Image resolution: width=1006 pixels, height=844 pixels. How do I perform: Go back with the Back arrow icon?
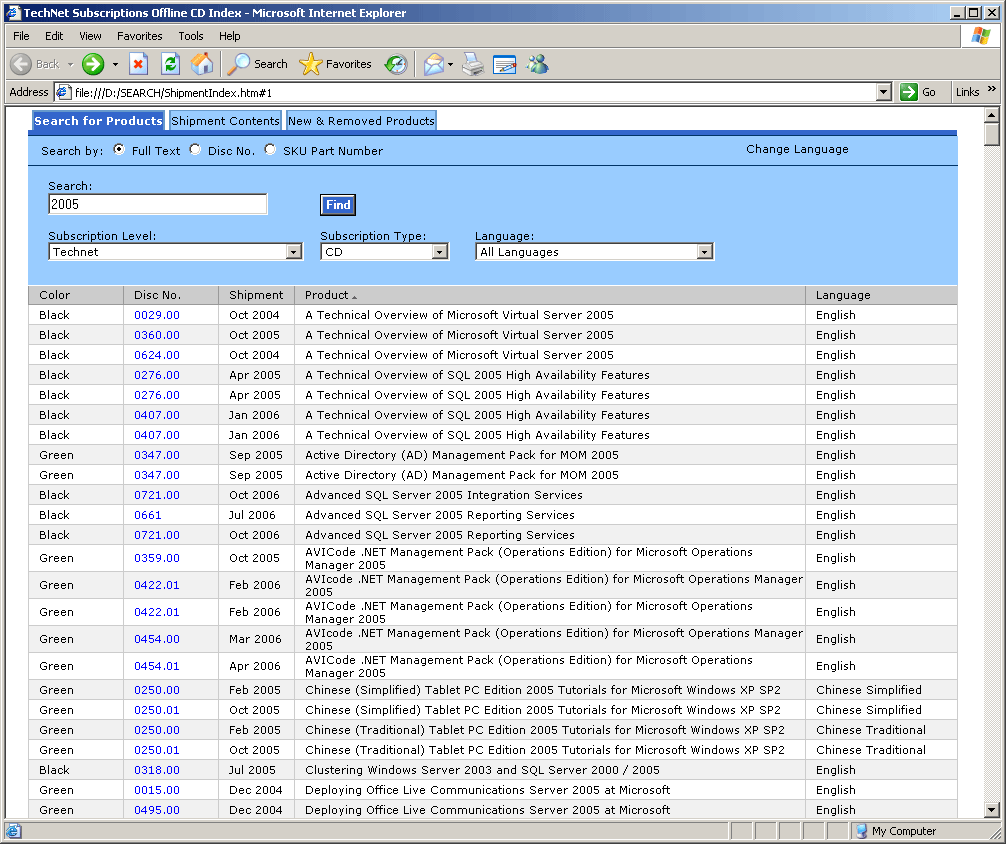pyautogui.click(x=21, y=64)
